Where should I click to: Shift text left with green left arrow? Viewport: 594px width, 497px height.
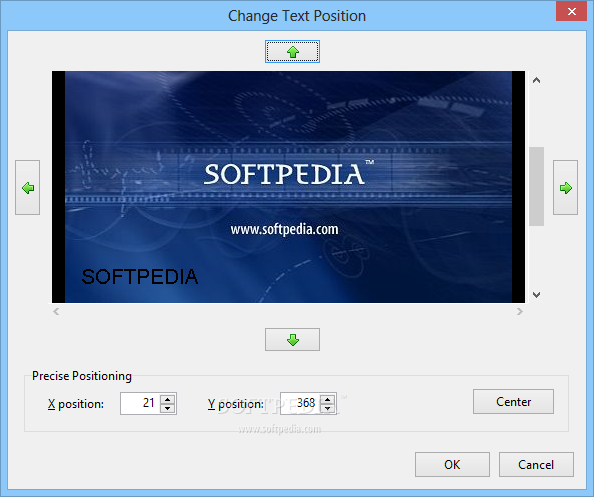pyautogui.click(x=27, y=188)
